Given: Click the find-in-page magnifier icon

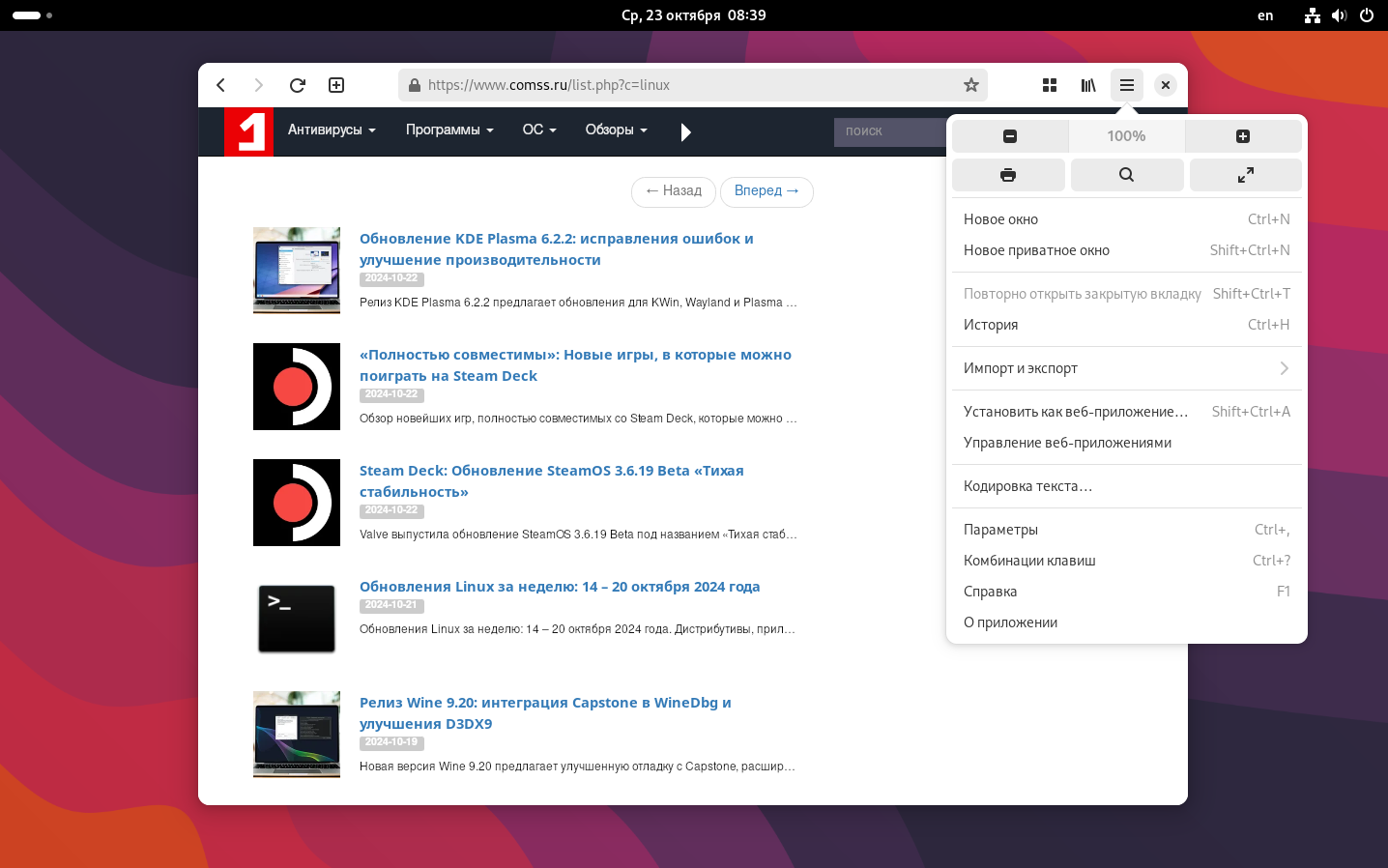Looking at the screenshot, I should 1127,175.
